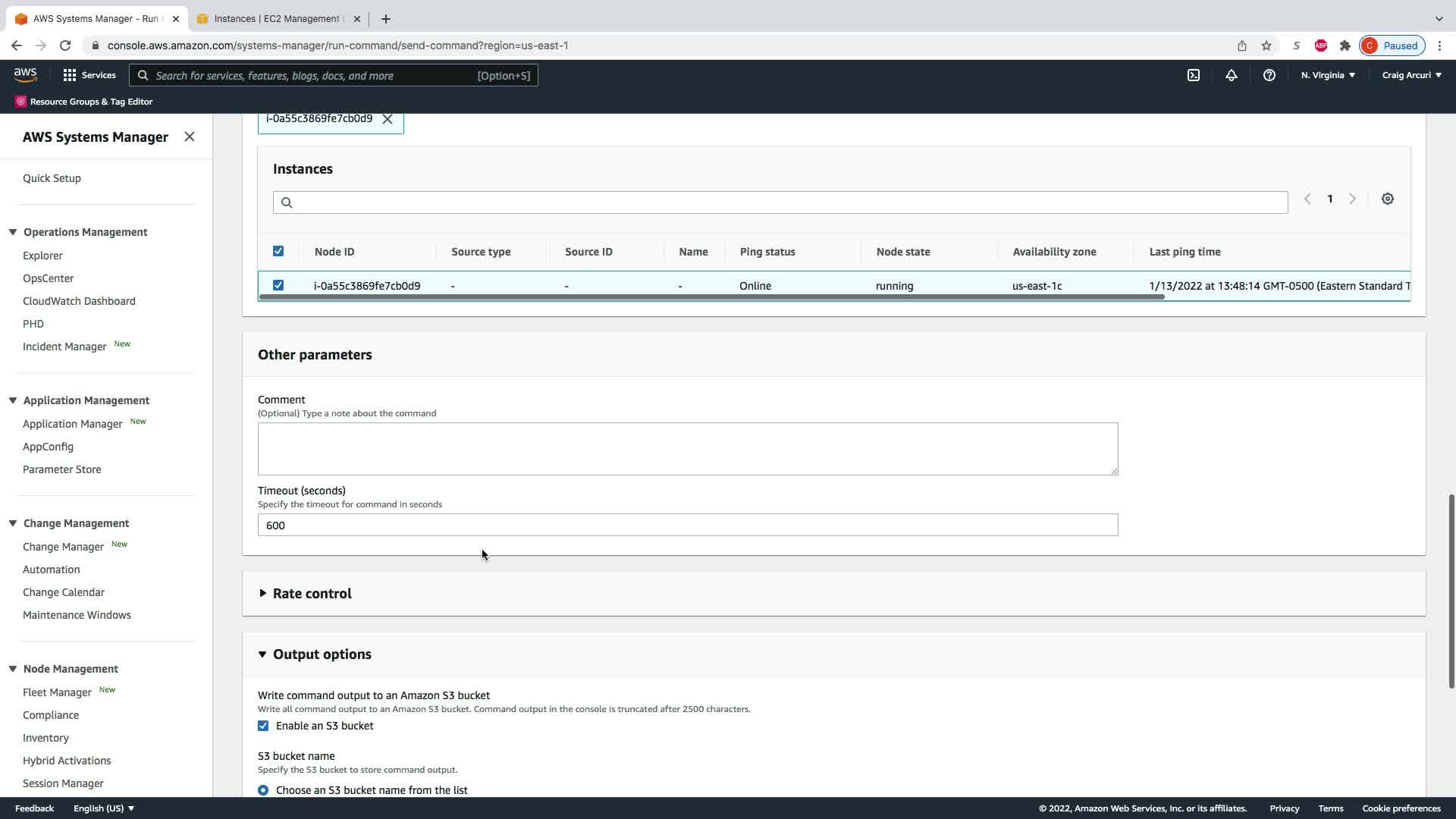Open AWS CloudShell icon in top bar
This screenshot has height=819, width=1456.
1193,75
